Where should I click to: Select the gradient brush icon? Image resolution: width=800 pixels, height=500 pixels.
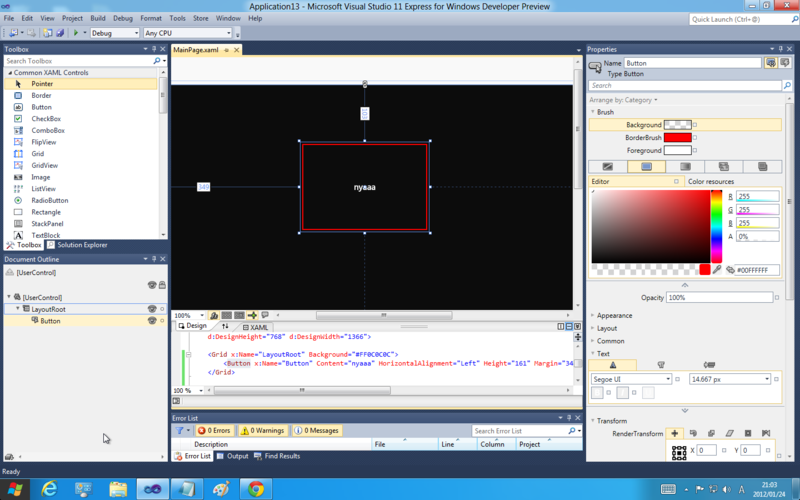pos(685,167)
